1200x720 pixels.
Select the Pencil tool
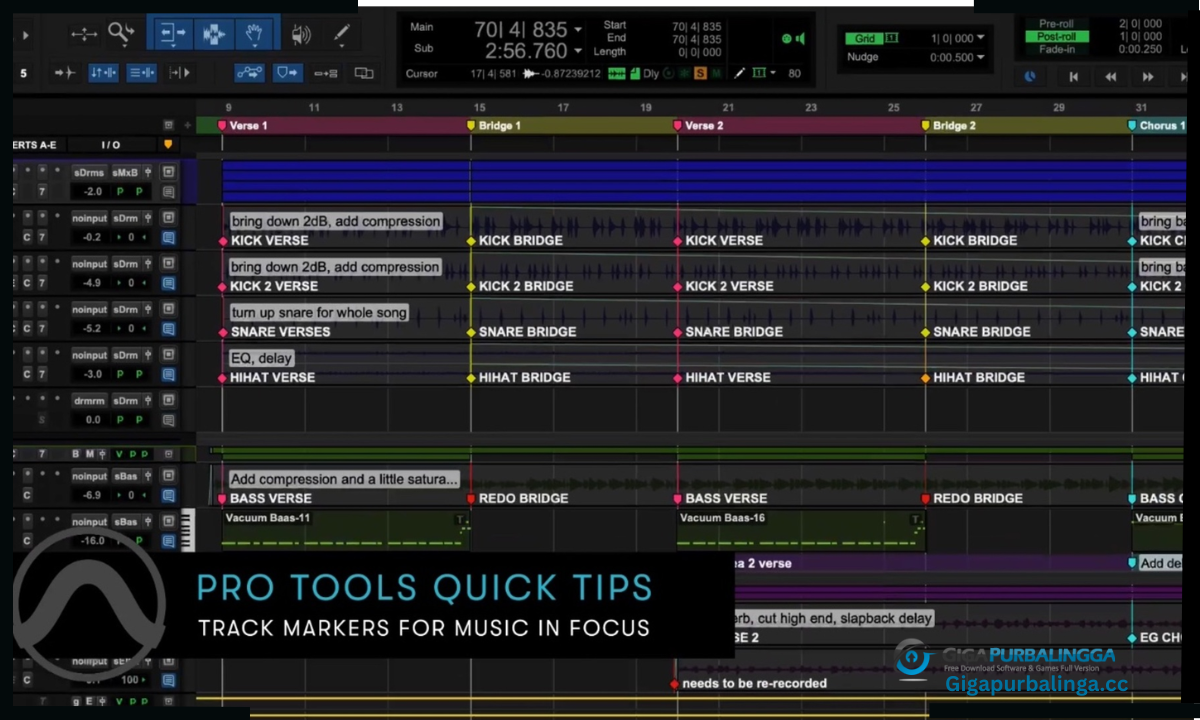tap(342, 34)
